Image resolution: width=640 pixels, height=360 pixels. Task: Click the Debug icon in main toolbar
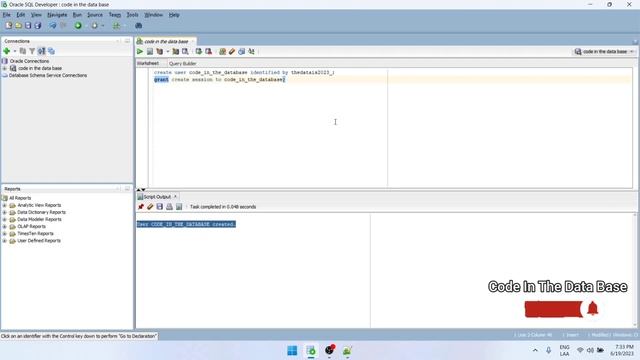pyautogui.click(x=94, y=26)
